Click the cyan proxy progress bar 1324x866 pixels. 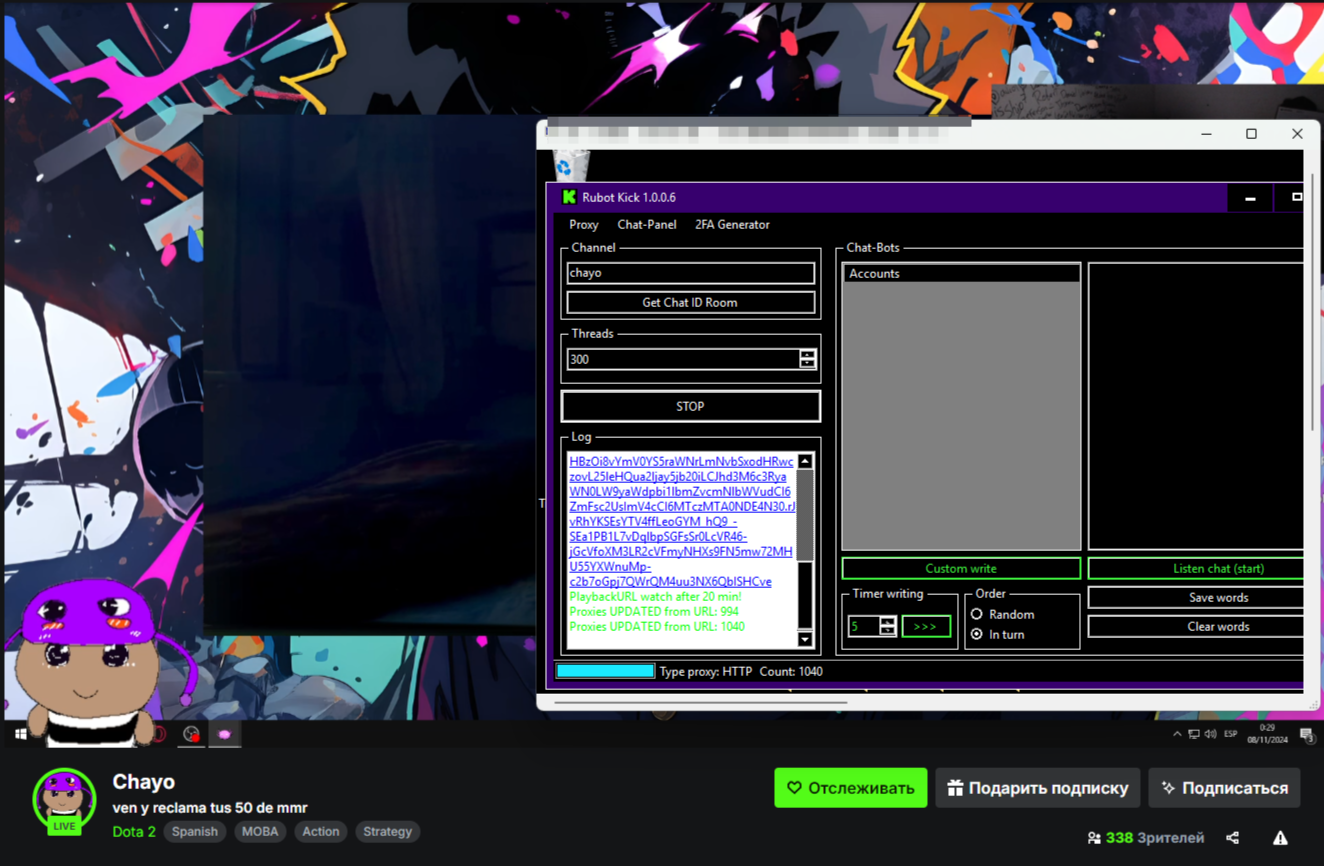tap(605, 671)
